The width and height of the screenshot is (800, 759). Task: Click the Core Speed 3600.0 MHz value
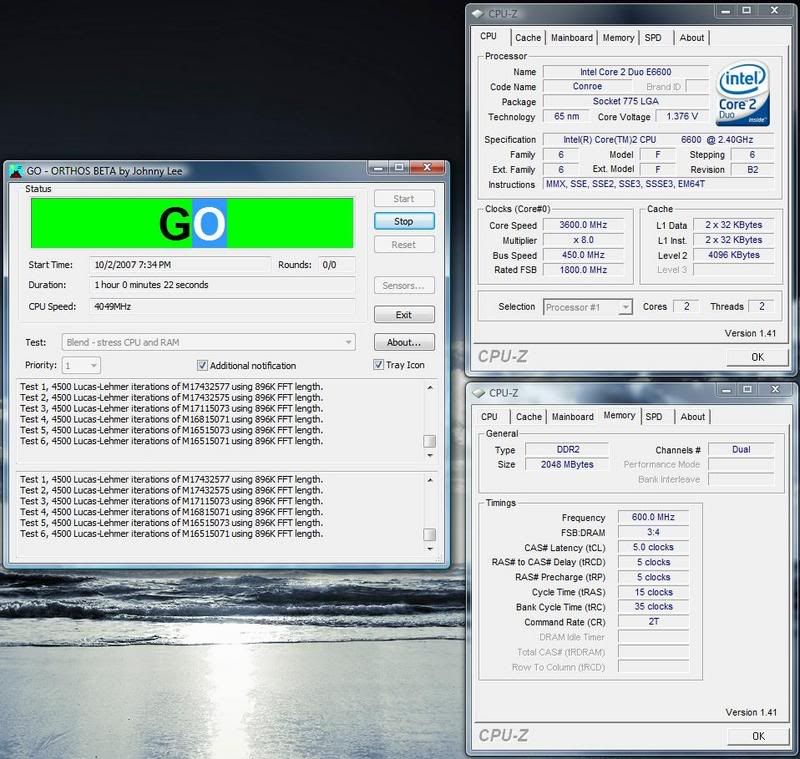(583, 225)
